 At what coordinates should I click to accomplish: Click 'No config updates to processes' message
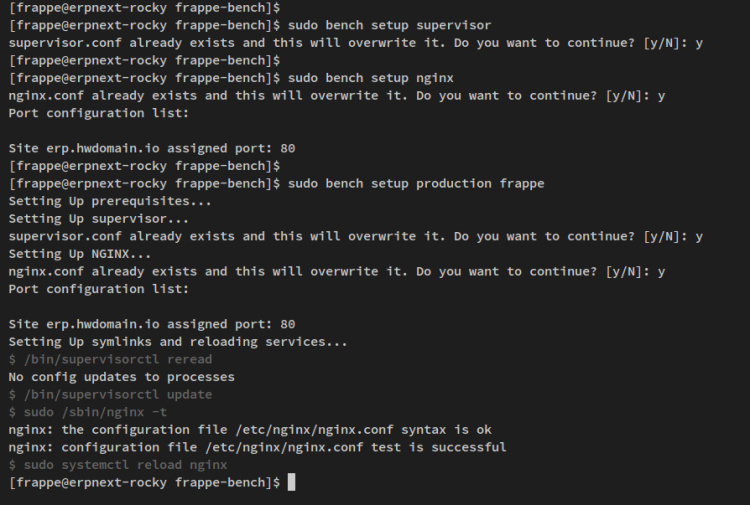[x=122, y=377]
